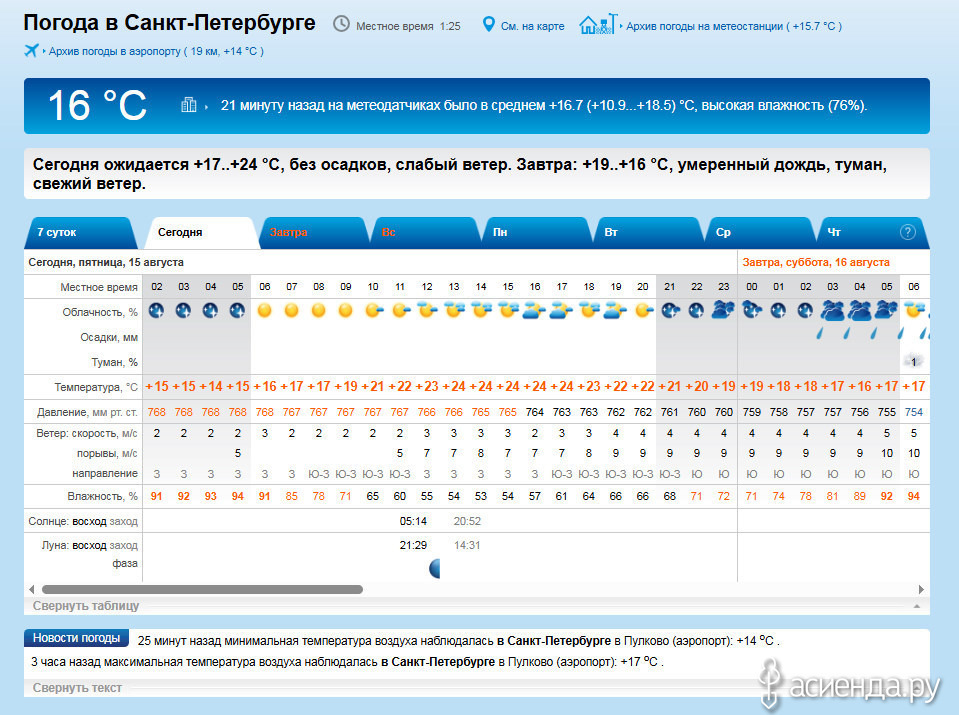Click the cloud icon at tomorrow hour 05

click(x=886, y=311)
